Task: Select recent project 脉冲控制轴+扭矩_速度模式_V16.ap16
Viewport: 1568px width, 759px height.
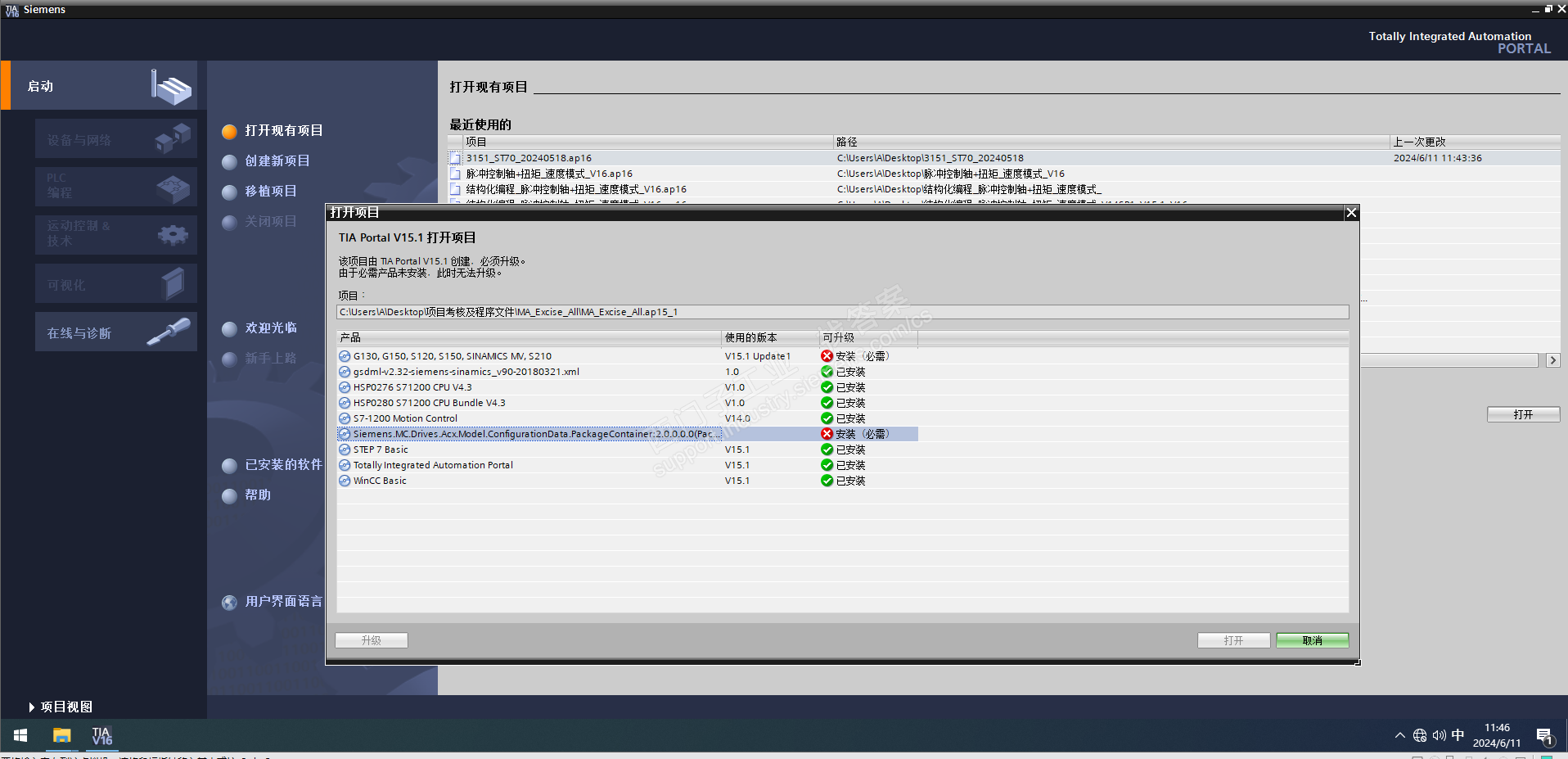Action: [x=549, y=174]
